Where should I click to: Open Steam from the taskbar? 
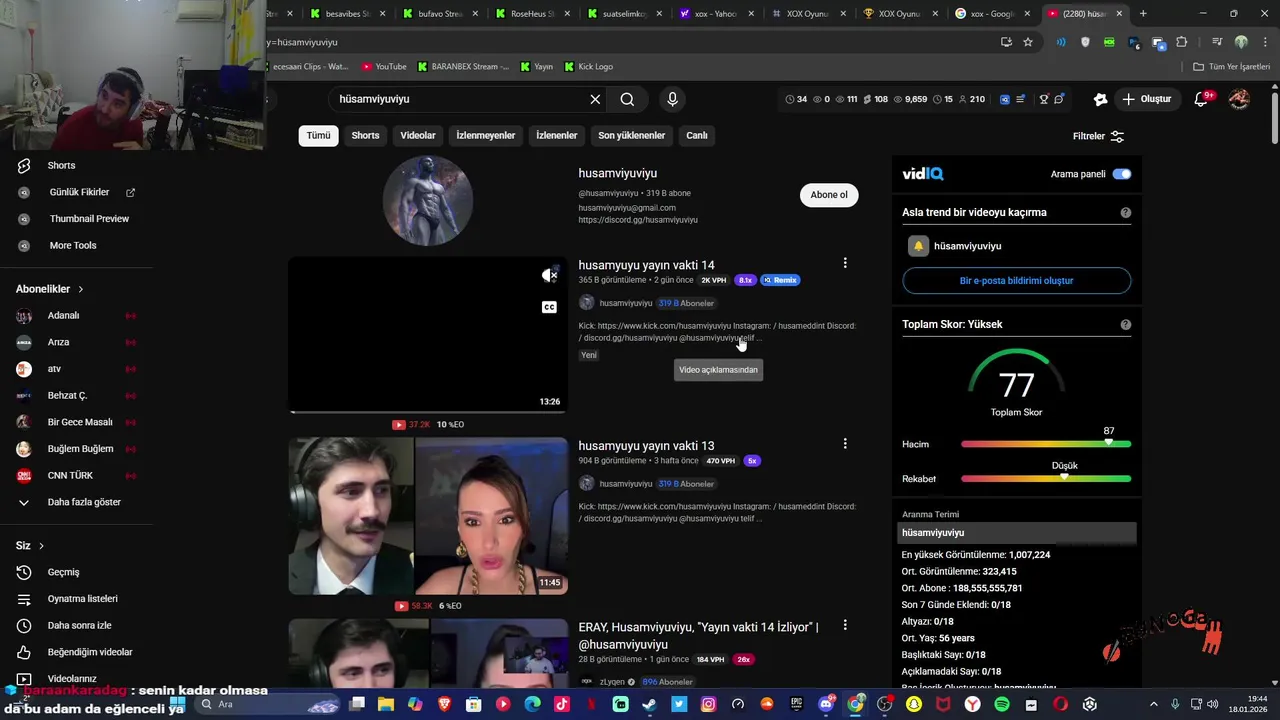[x=650, y=704]
